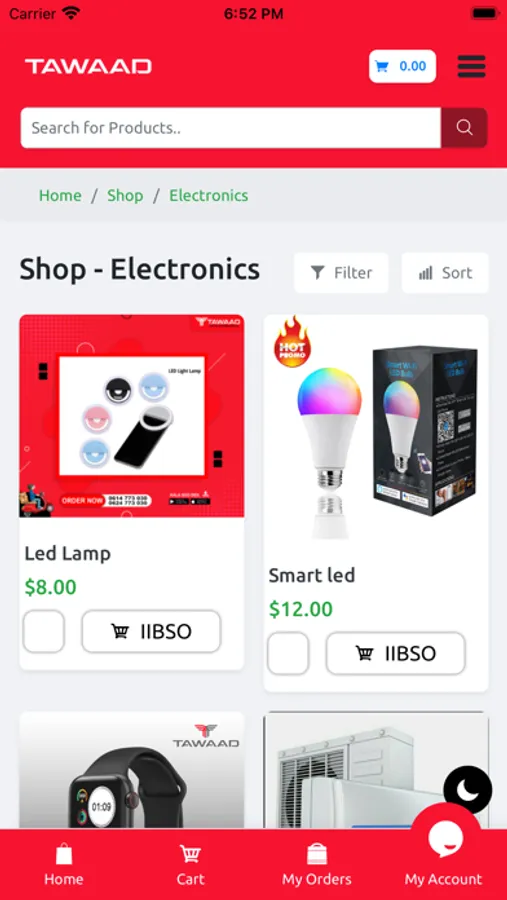Add Smart led with IIBSO button
This screenshot has height=900, width=507.
(396, 653)
